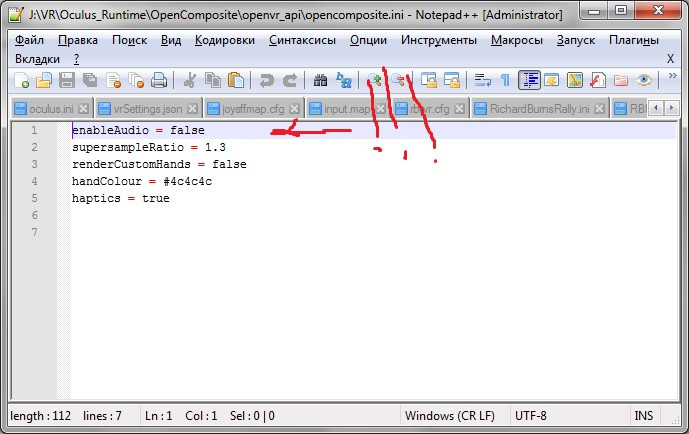Open the Поиск menu
The width and height of the screenshot is (689, 434).
[x=129, y=40]
